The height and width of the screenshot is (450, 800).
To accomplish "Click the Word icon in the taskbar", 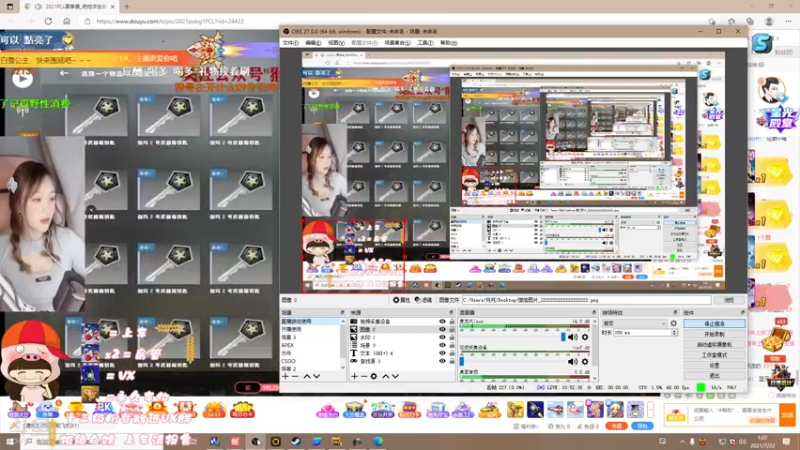I will click(x=215, y=441).
